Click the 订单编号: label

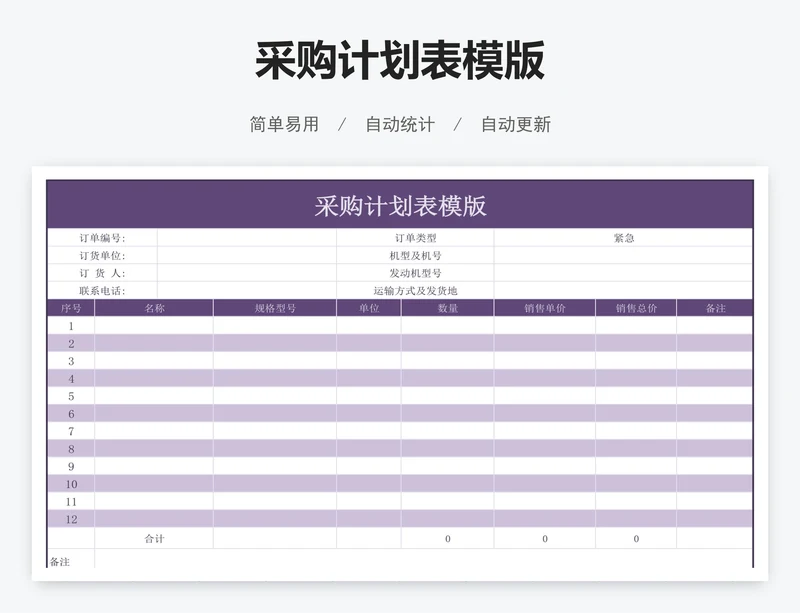coord(102,238)
